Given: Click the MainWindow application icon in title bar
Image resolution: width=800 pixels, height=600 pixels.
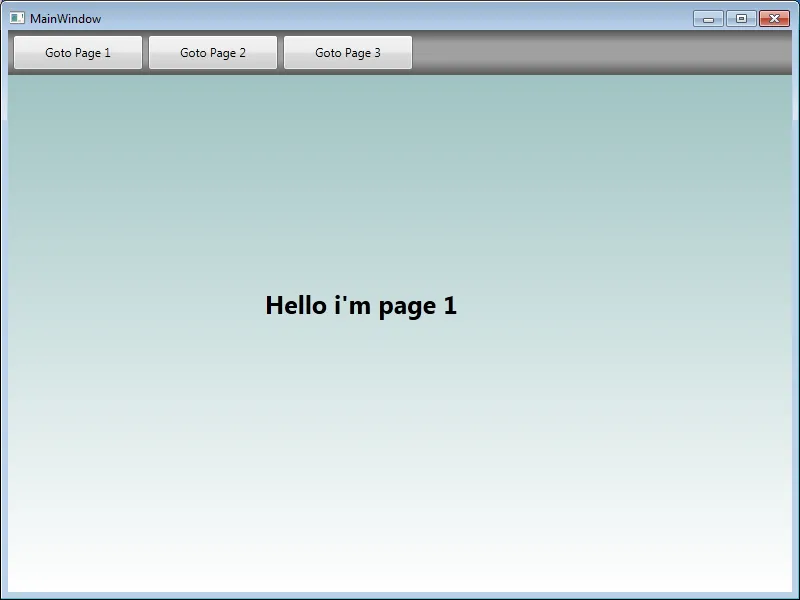Looking at the screenshot, I should (x=17, y=18).
